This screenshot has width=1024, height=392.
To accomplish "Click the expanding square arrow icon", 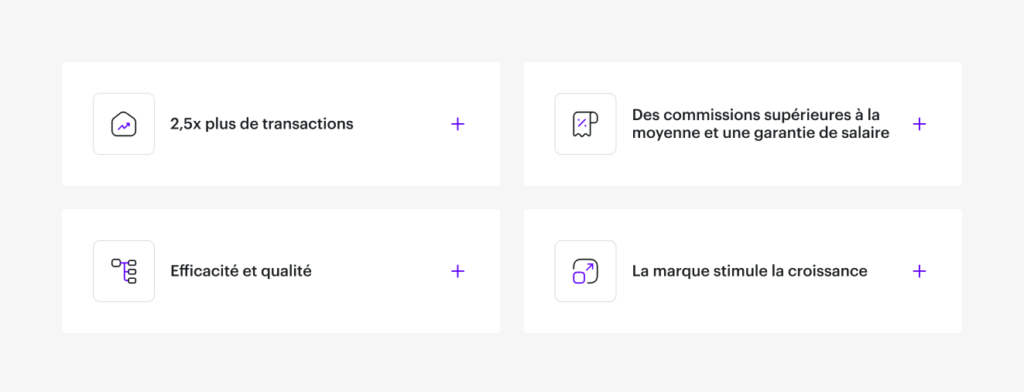I will [585, 271].
